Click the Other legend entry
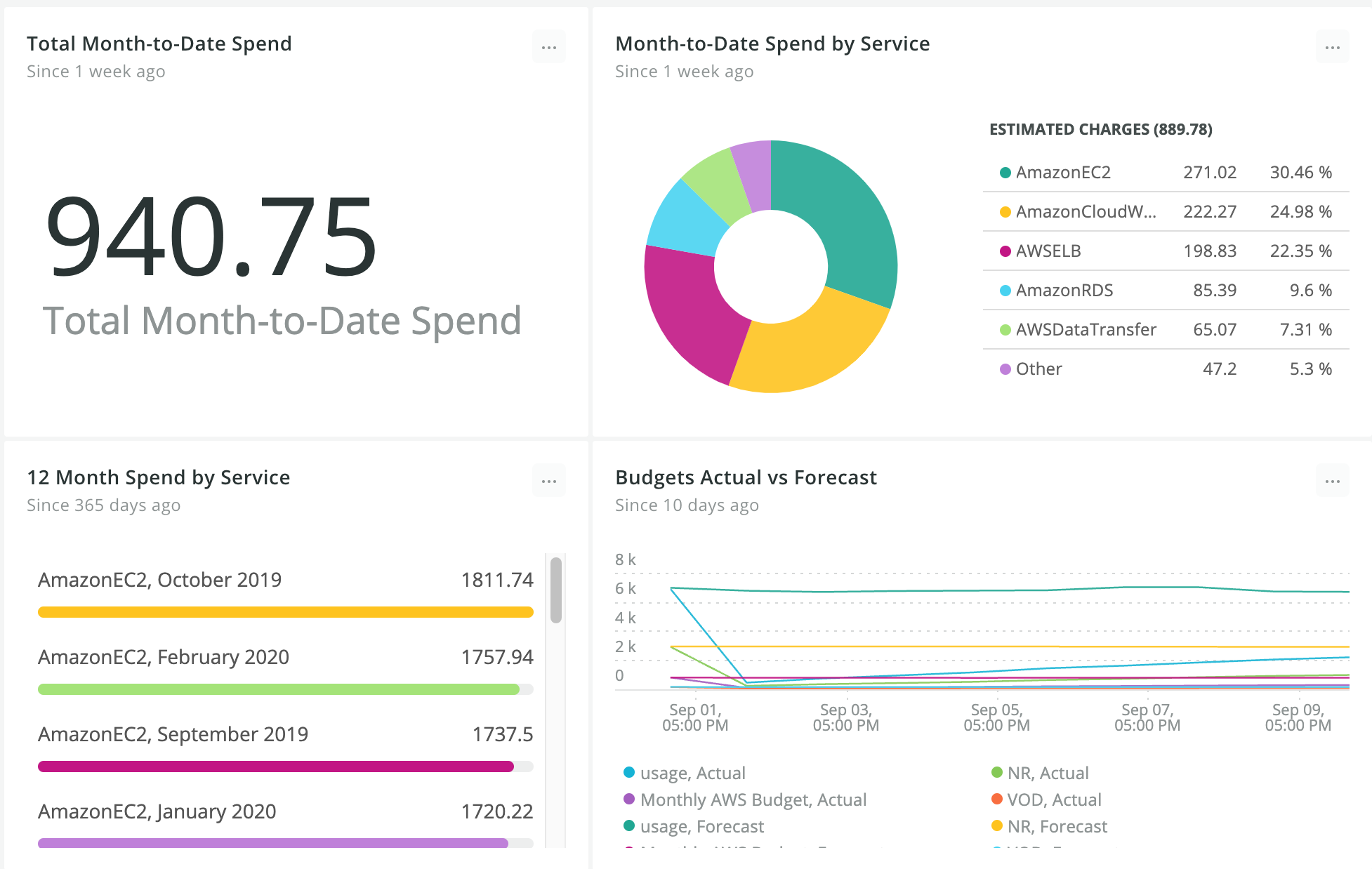Screen dimensions: 1372x869 click(x=1038, y=369)
